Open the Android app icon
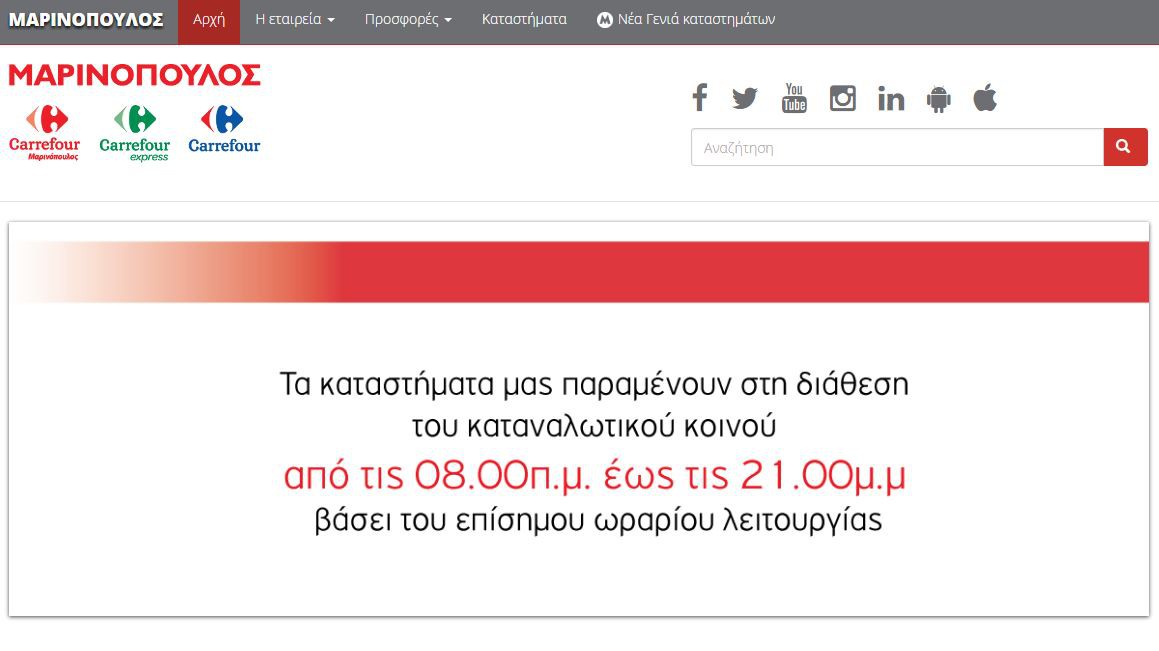This screenshot has height=651, width=1159. tap(939, 98)
